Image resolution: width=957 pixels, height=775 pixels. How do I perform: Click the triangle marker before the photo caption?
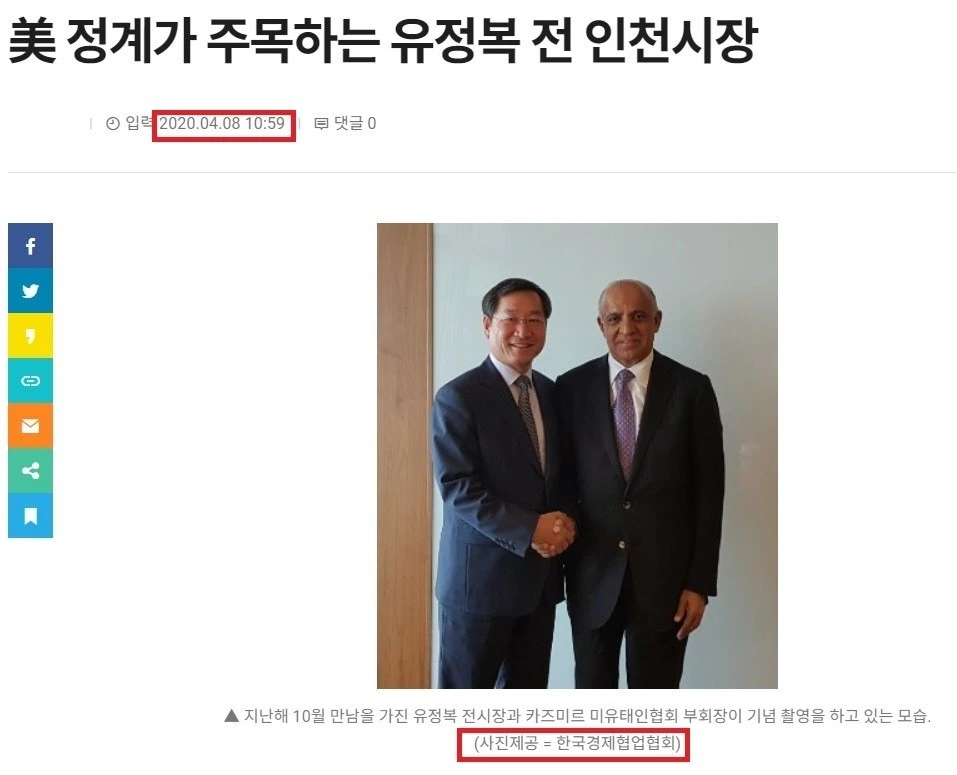(231, 715)
